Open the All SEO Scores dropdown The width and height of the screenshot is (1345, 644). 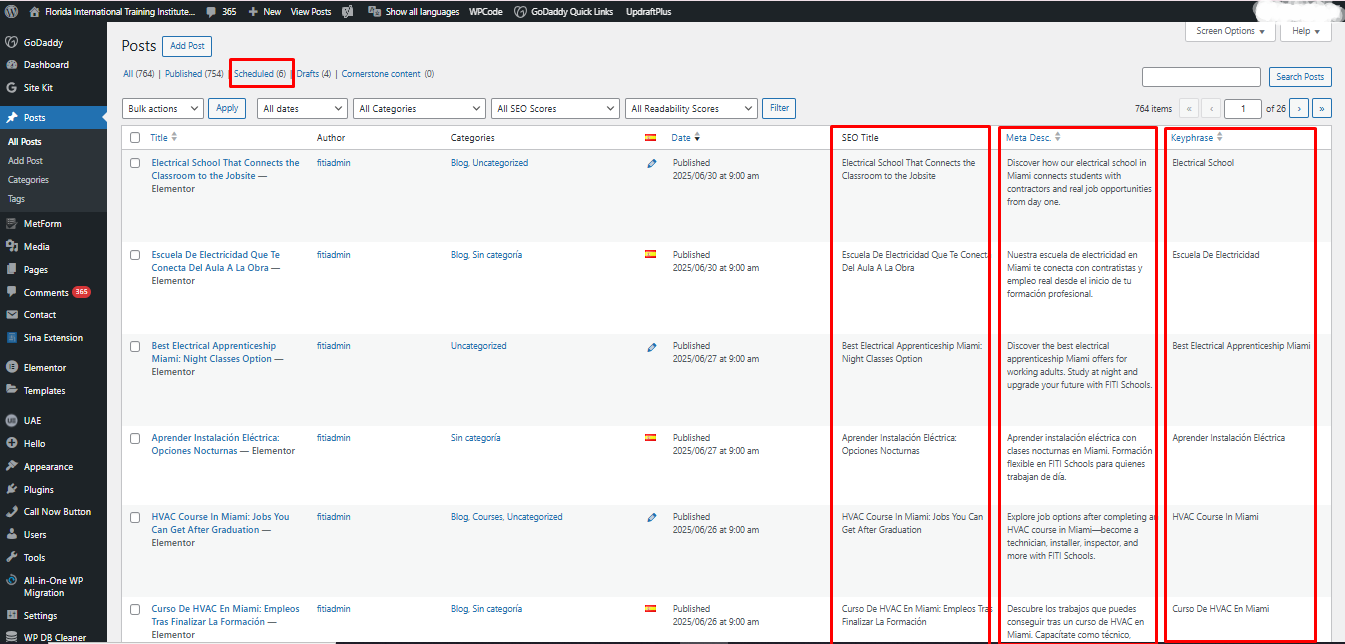555,109
